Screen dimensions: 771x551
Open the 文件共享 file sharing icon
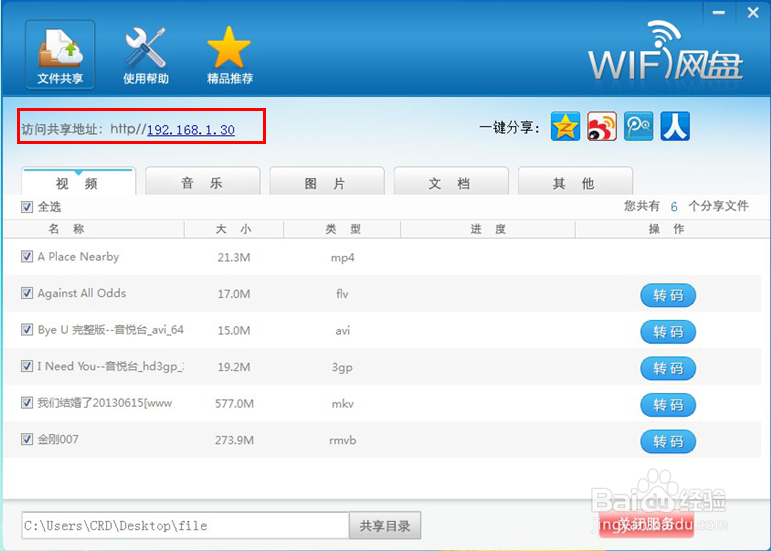pos(60,55)
